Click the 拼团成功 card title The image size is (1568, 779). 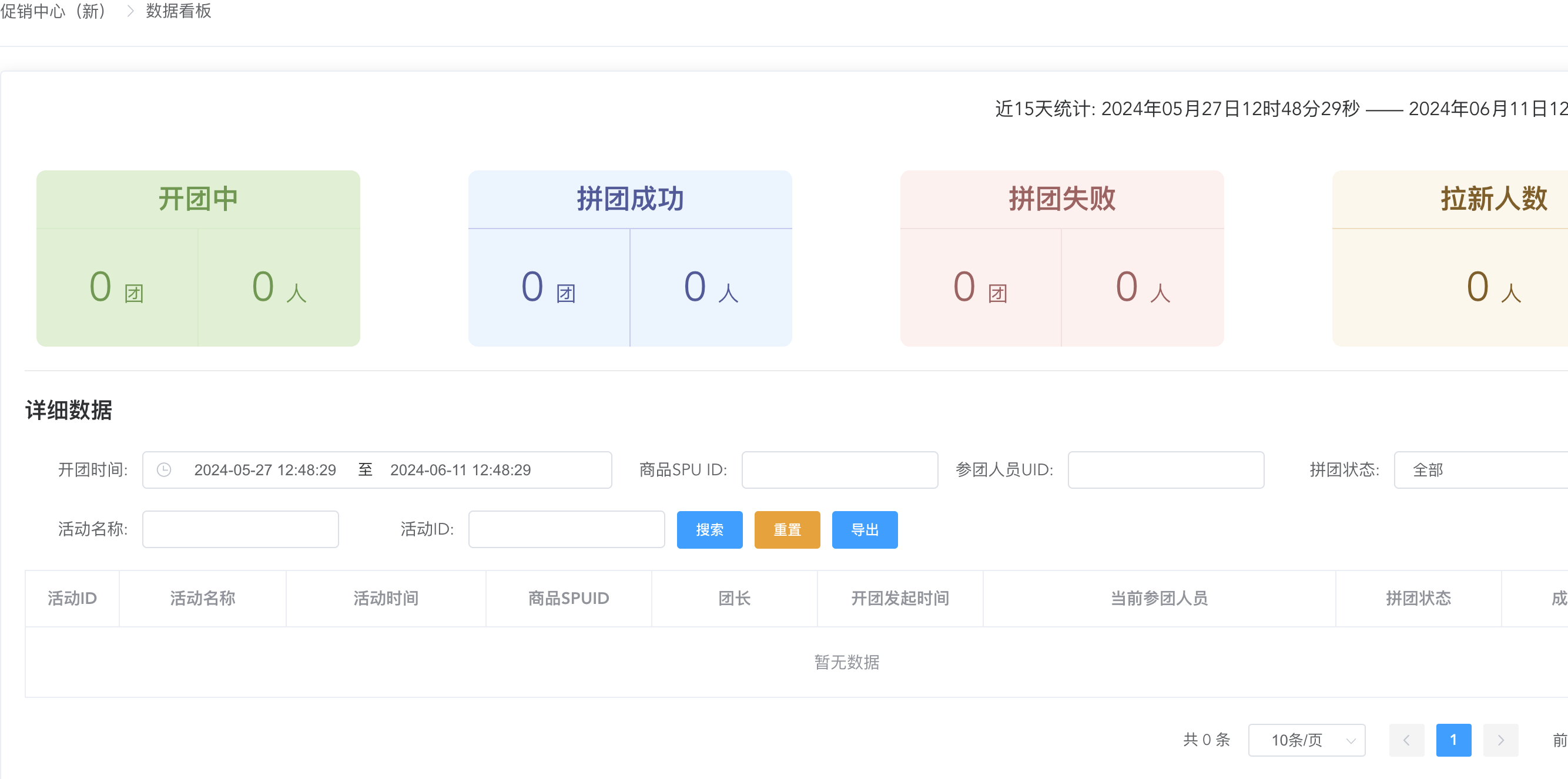click(x=630, y=199)
